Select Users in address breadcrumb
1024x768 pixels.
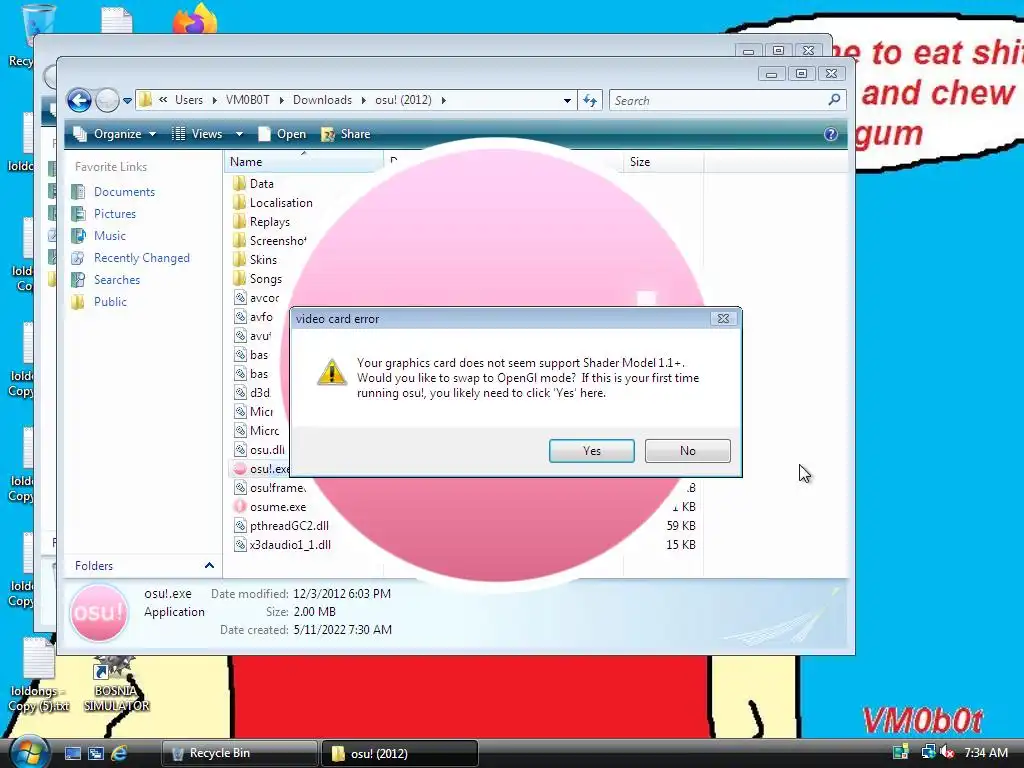point(189,100)
